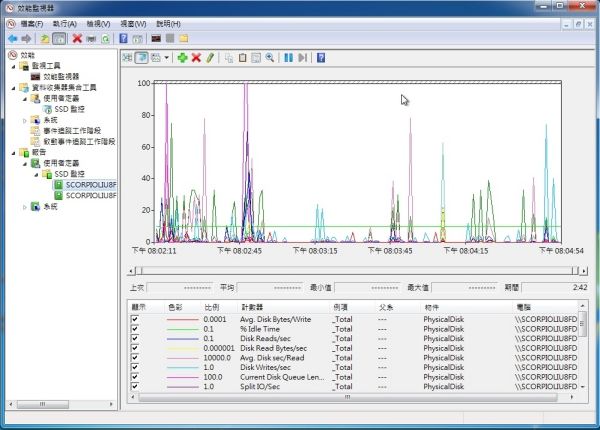Click the green plus Add counter icon
Viewport: 600px width, 430px height.
[182, 58]
